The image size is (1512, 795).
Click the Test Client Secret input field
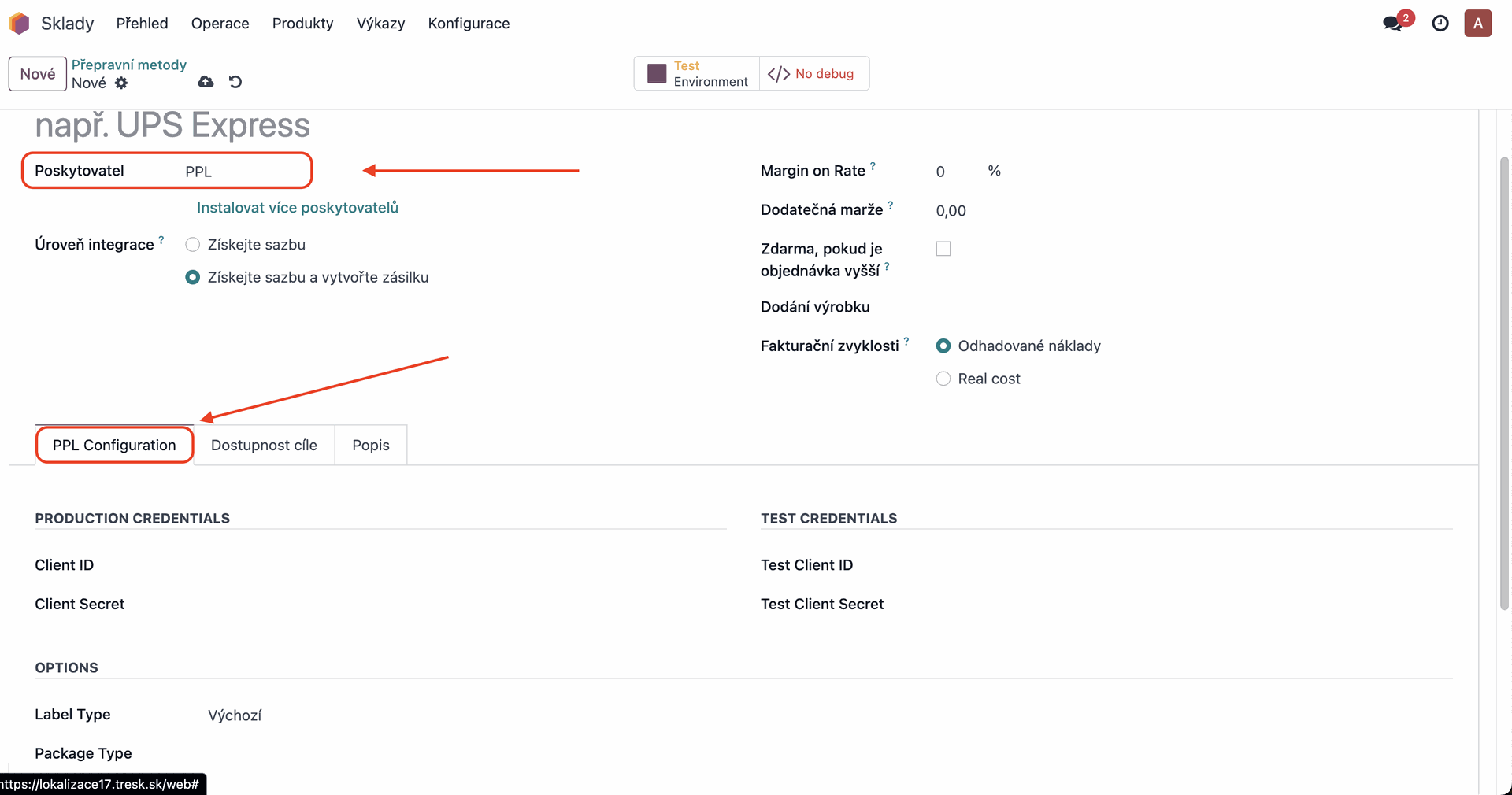tap(1193, 605)
